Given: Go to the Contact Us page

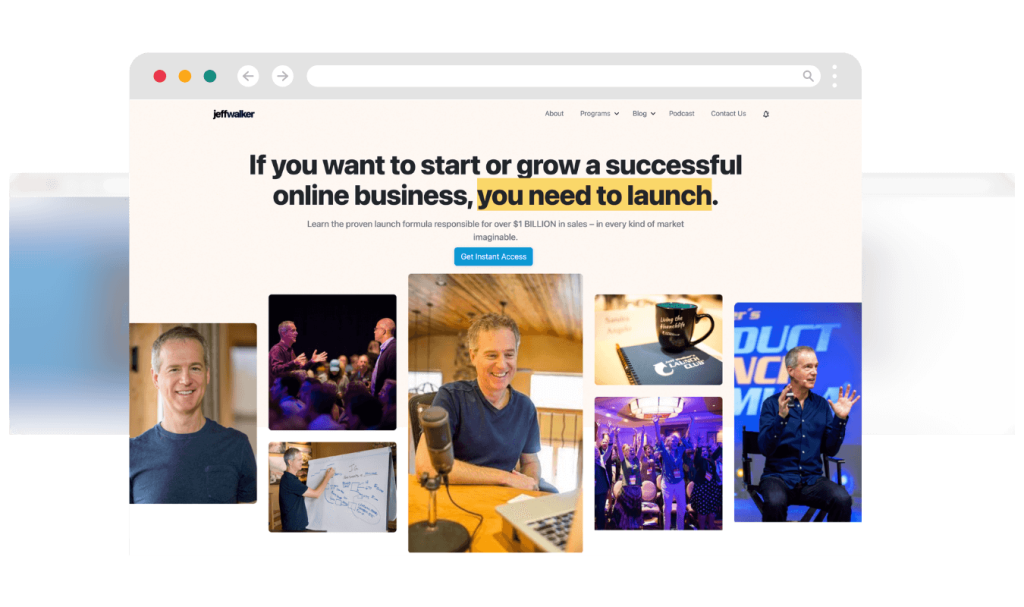Looking at the screenshot, I should coord(728,114).
